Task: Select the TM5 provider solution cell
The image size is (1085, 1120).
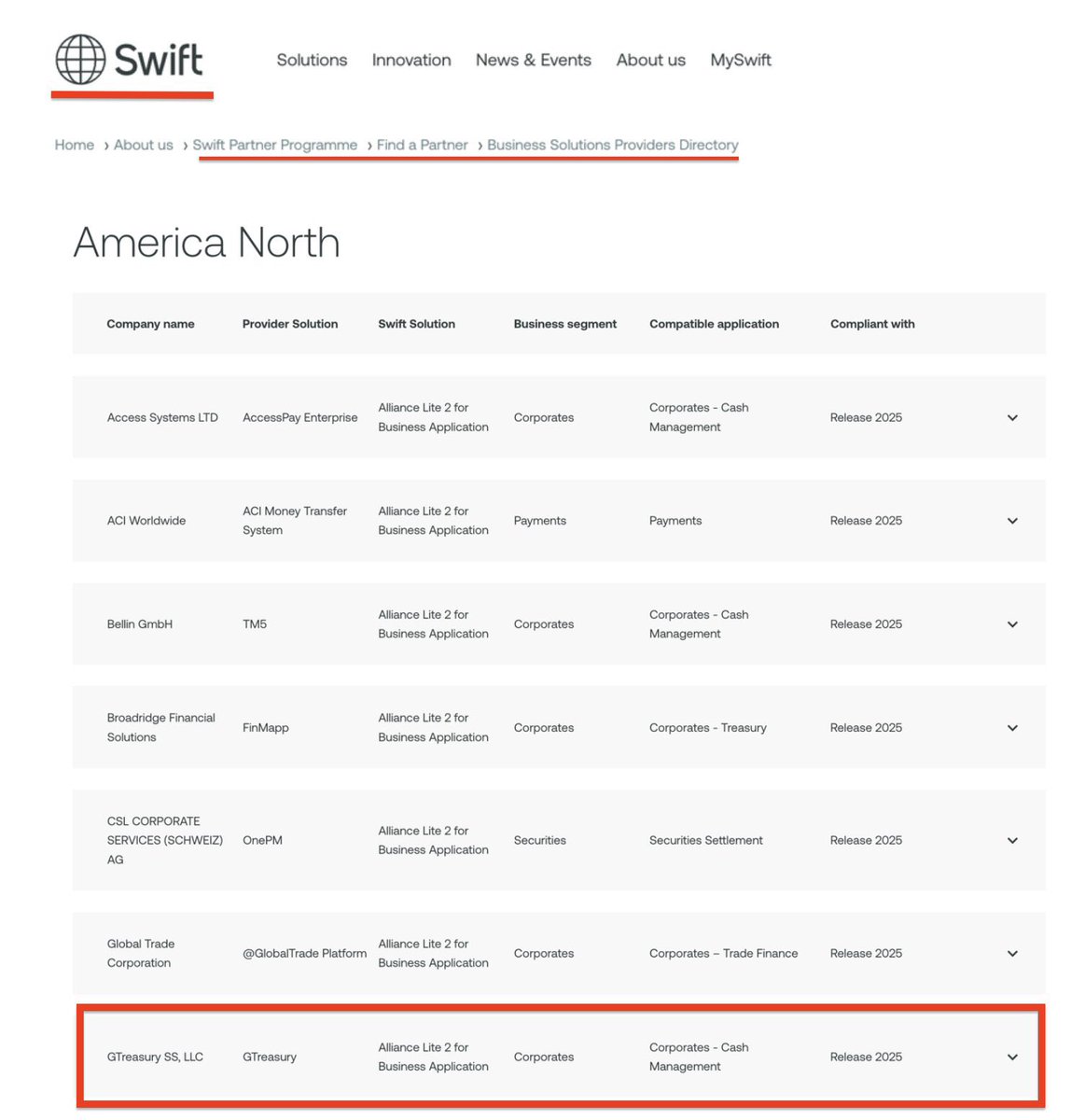Action: 255,624
